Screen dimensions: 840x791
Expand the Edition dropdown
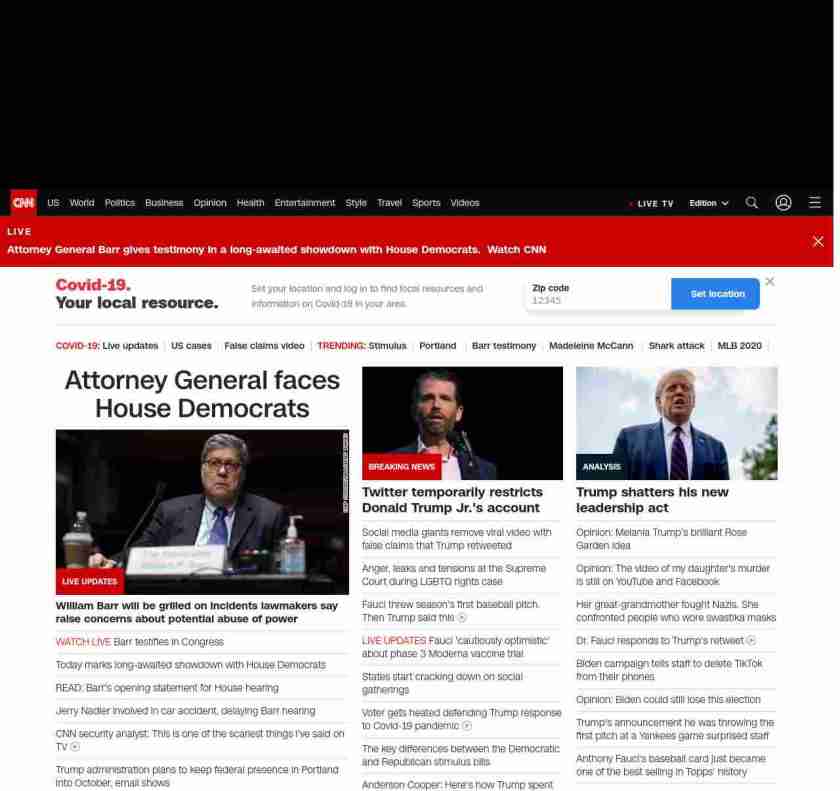709,204
